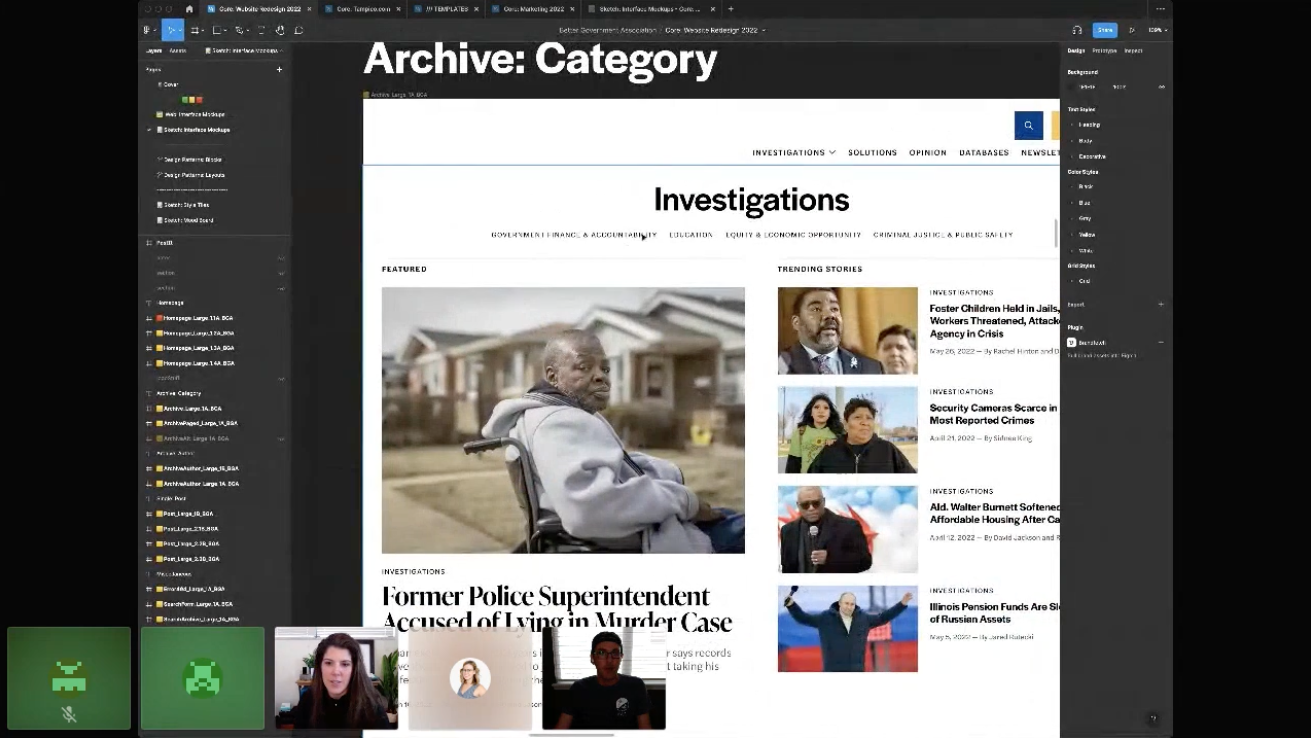Select the Homepage Large 11A BGA layer
The height and width of the screenshot is (738, 1311).
(x=198, y=318)
